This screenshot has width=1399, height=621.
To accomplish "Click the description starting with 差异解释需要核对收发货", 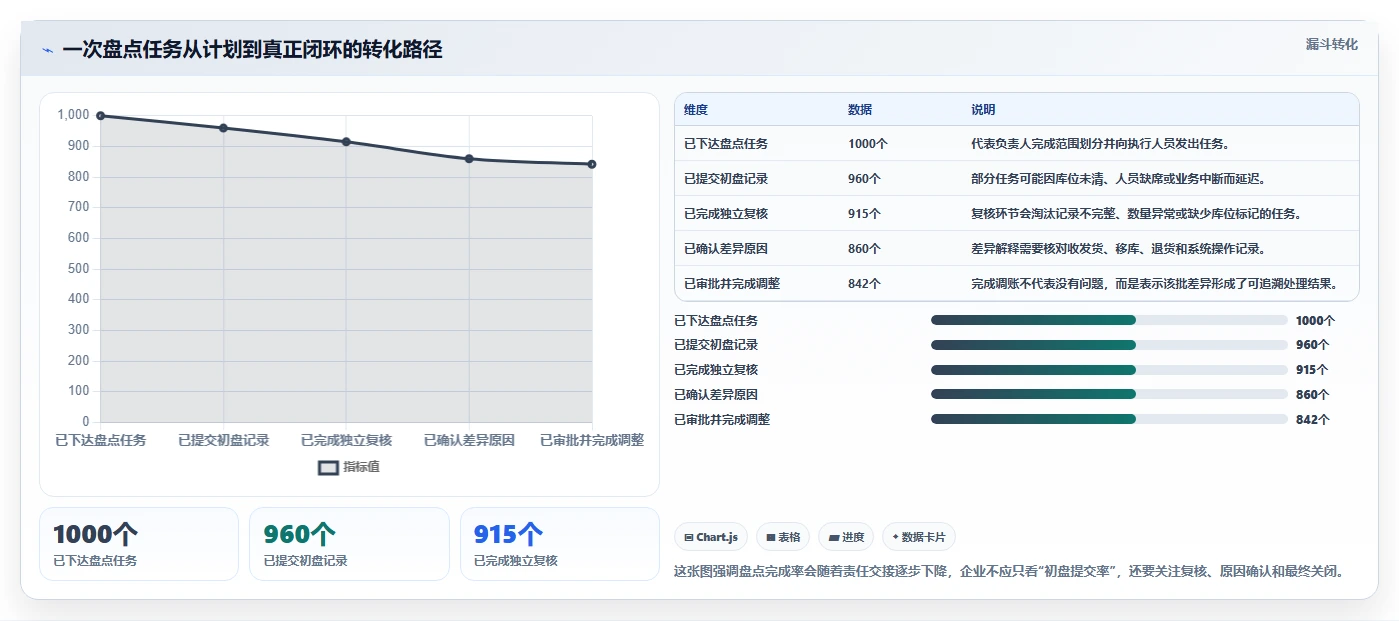I will (1118, 249).
